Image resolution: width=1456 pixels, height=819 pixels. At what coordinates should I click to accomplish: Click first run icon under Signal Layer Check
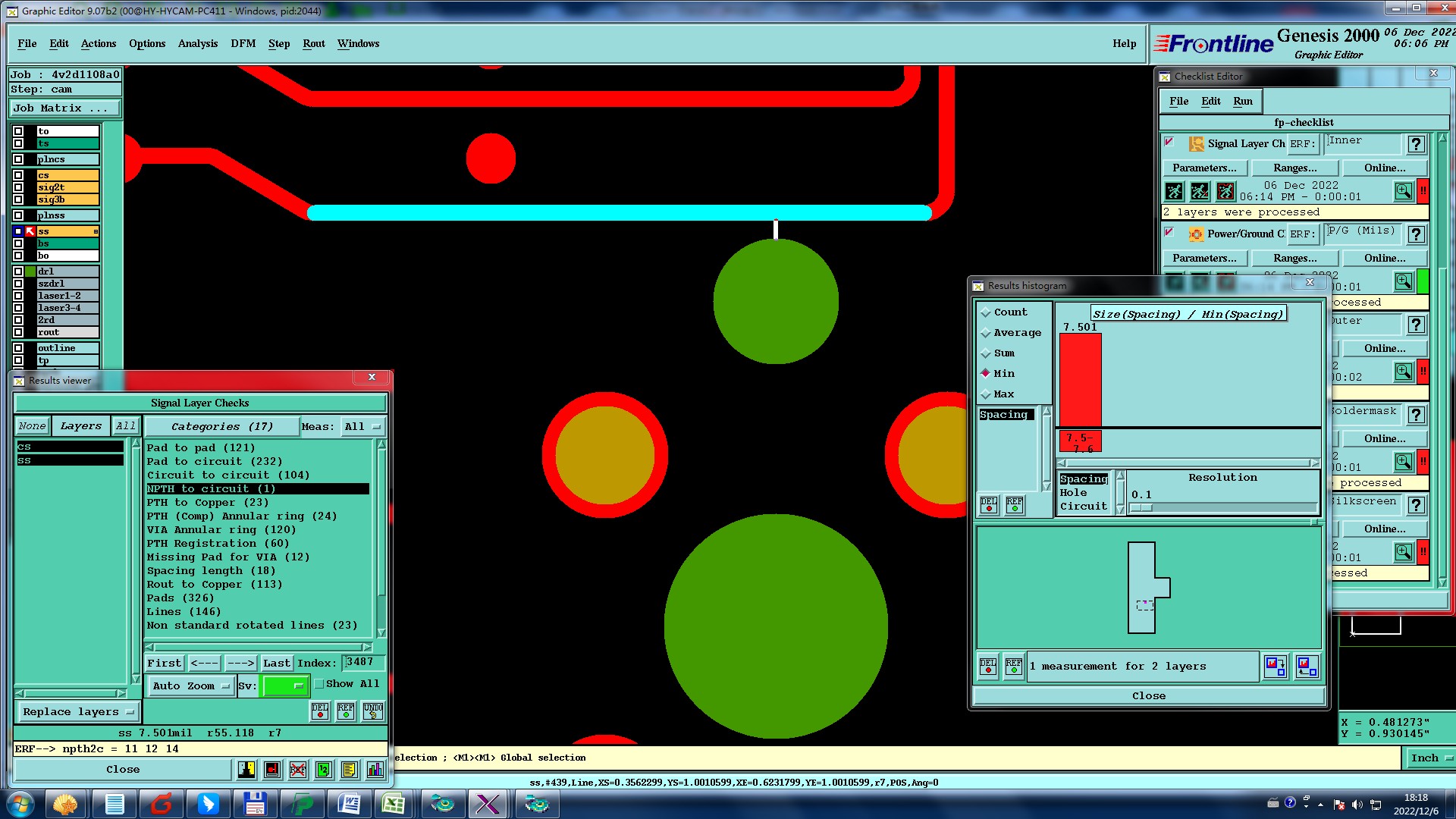click(1174, 191)
